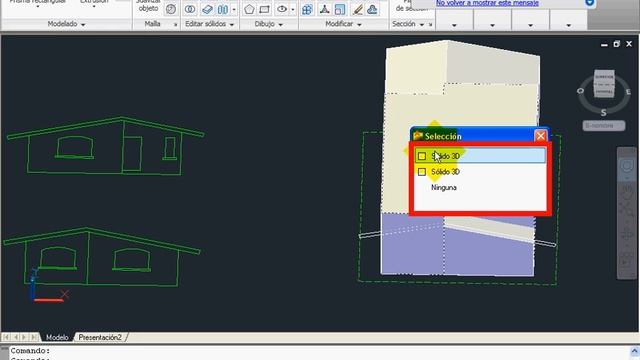The height and width of the screenshot is (360, 640).
Task: Click the round icon beside Suavizar objeto
Action: [x=171, y=9]
